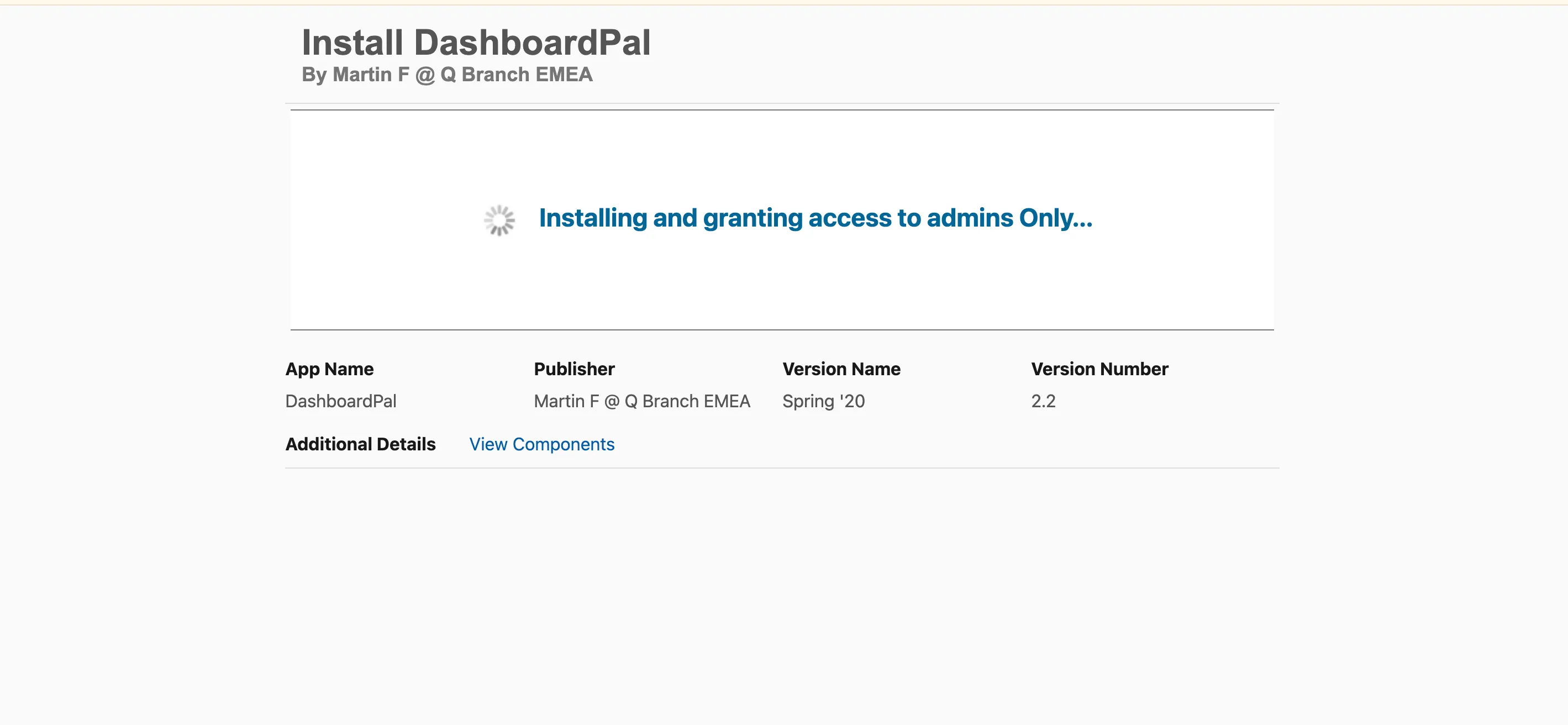This screenshot has width=1568, height=725.
Task: Select the Version Number label
Action: [1099, 369]
